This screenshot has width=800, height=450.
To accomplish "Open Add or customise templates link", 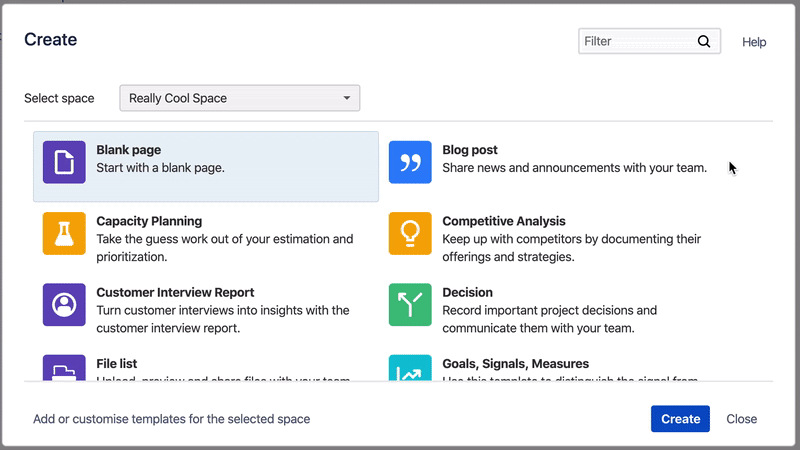I will [171, 419].
